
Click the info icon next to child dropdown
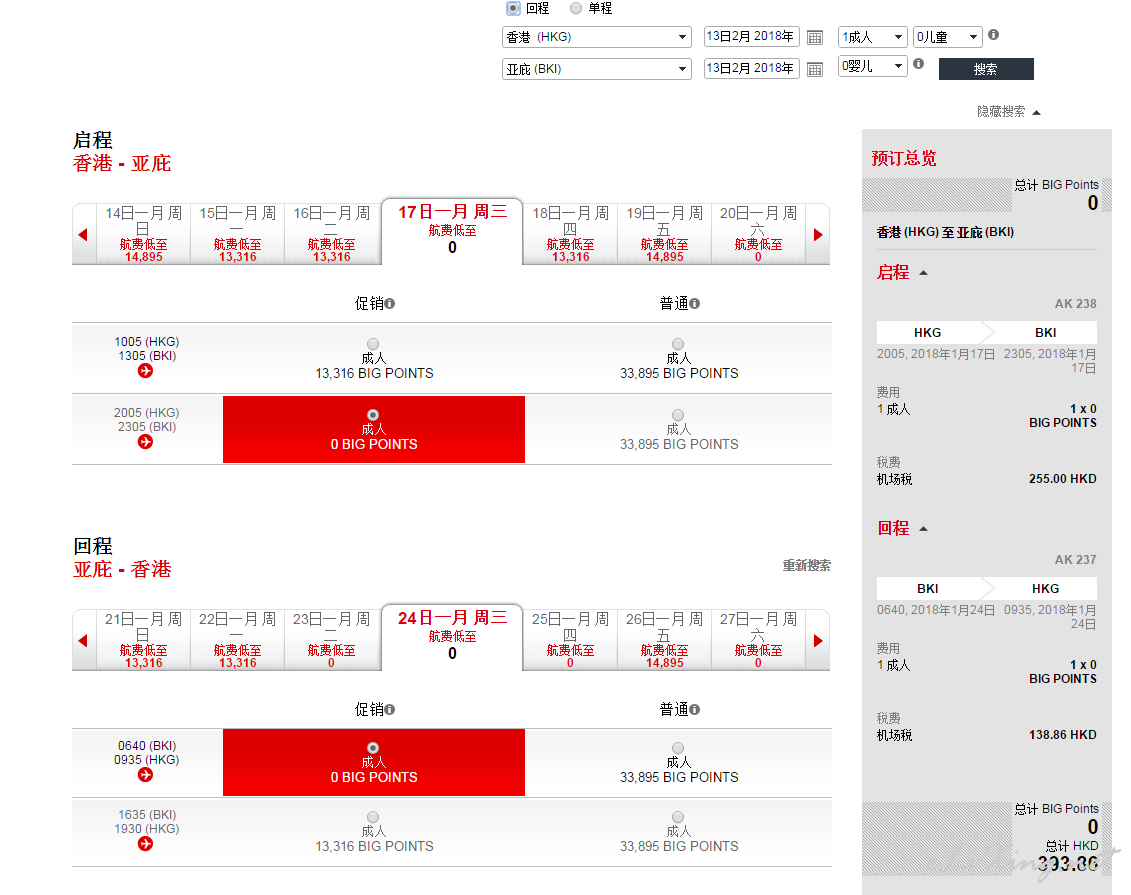point(993,35)
